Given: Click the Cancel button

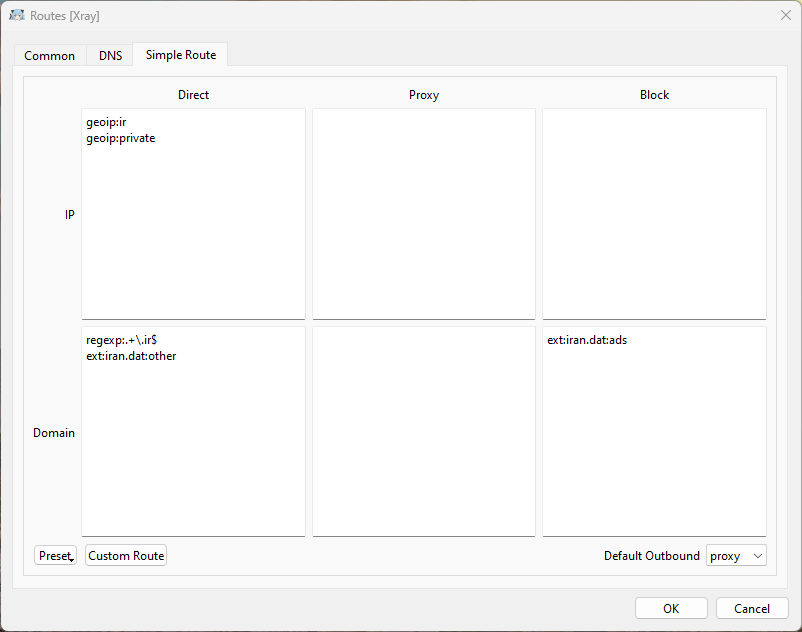Looking at the screenshot, I should [x=752, y=608].
